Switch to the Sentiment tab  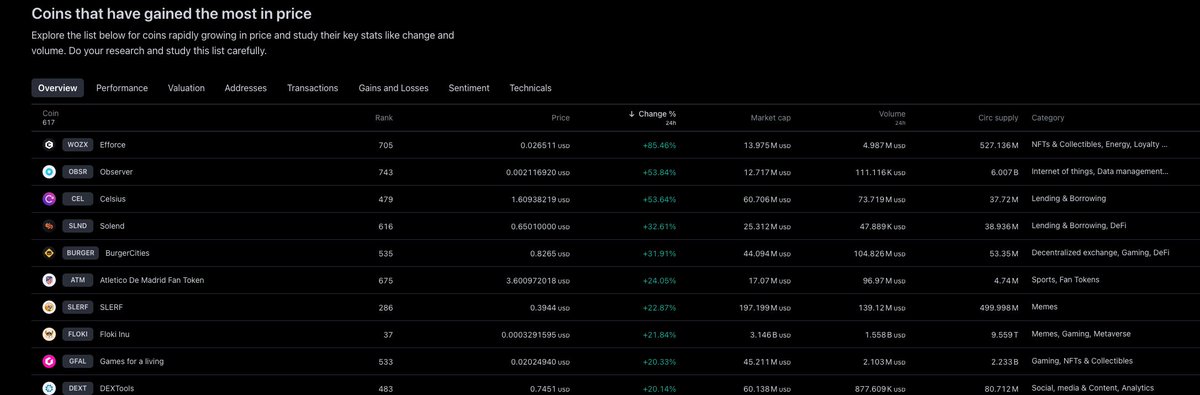click(469, 88)
